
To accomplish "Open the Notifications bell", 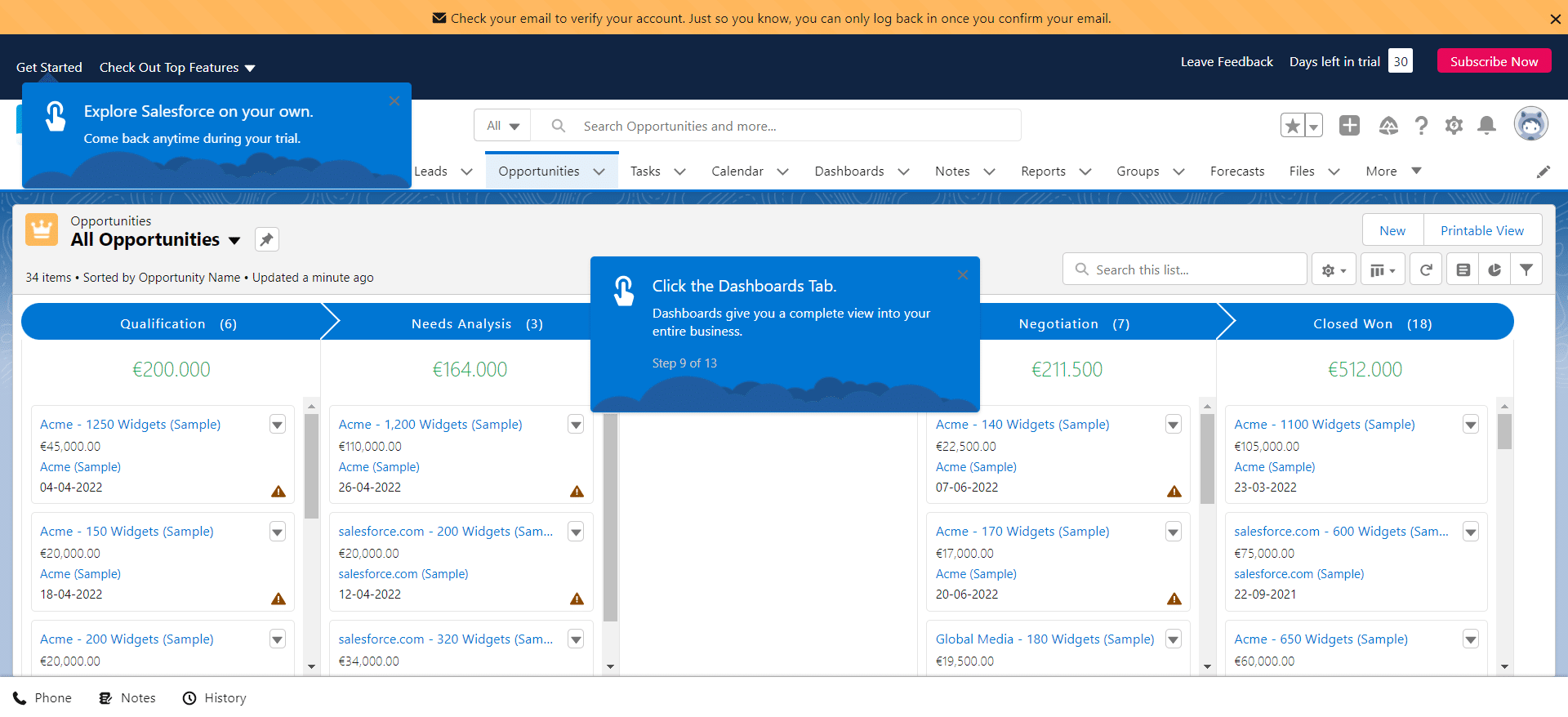I will (1487, 126).
